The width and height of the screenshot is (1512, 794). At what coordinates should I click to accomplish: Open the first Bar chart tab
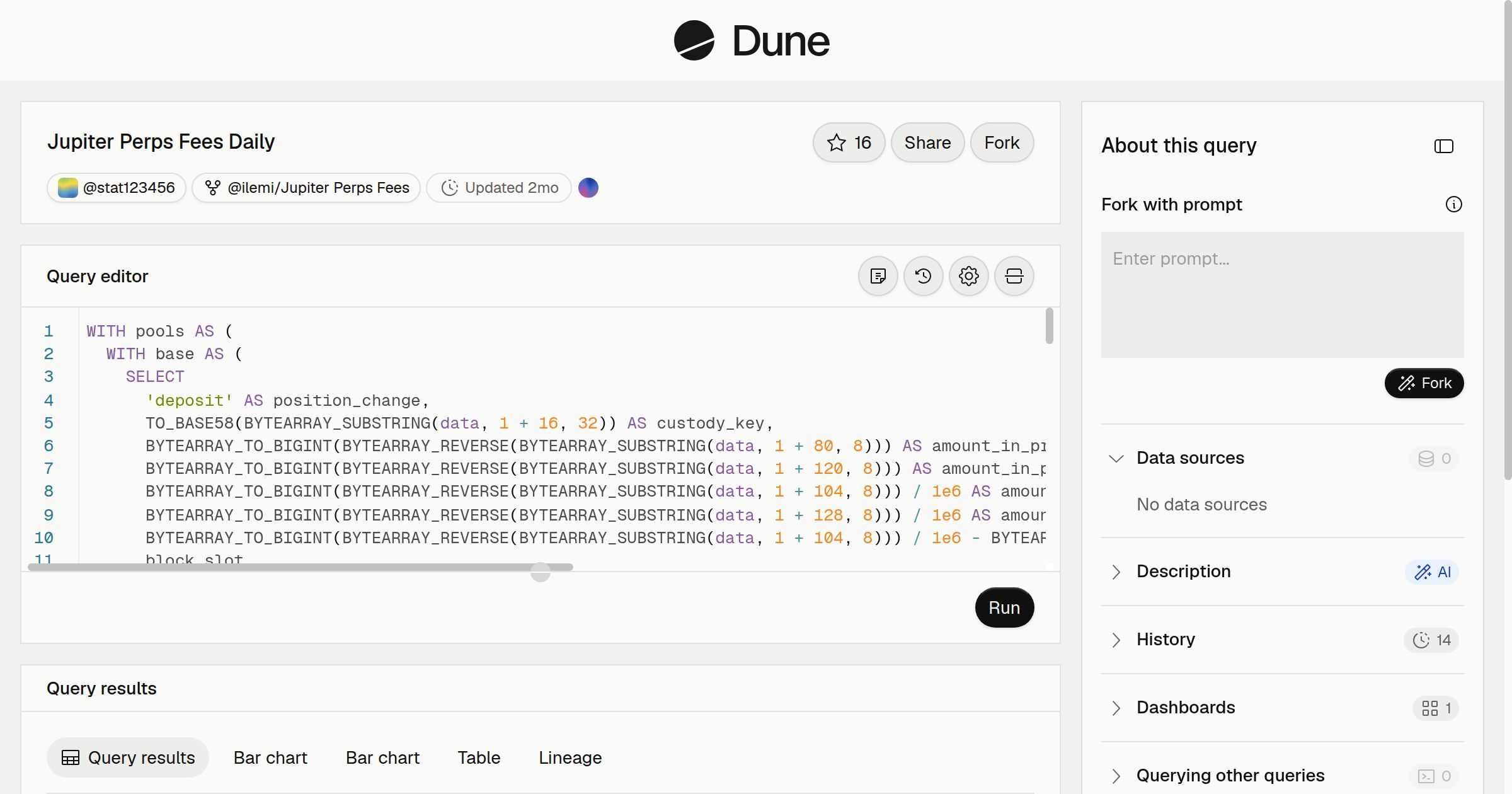[x=270, y=757]
